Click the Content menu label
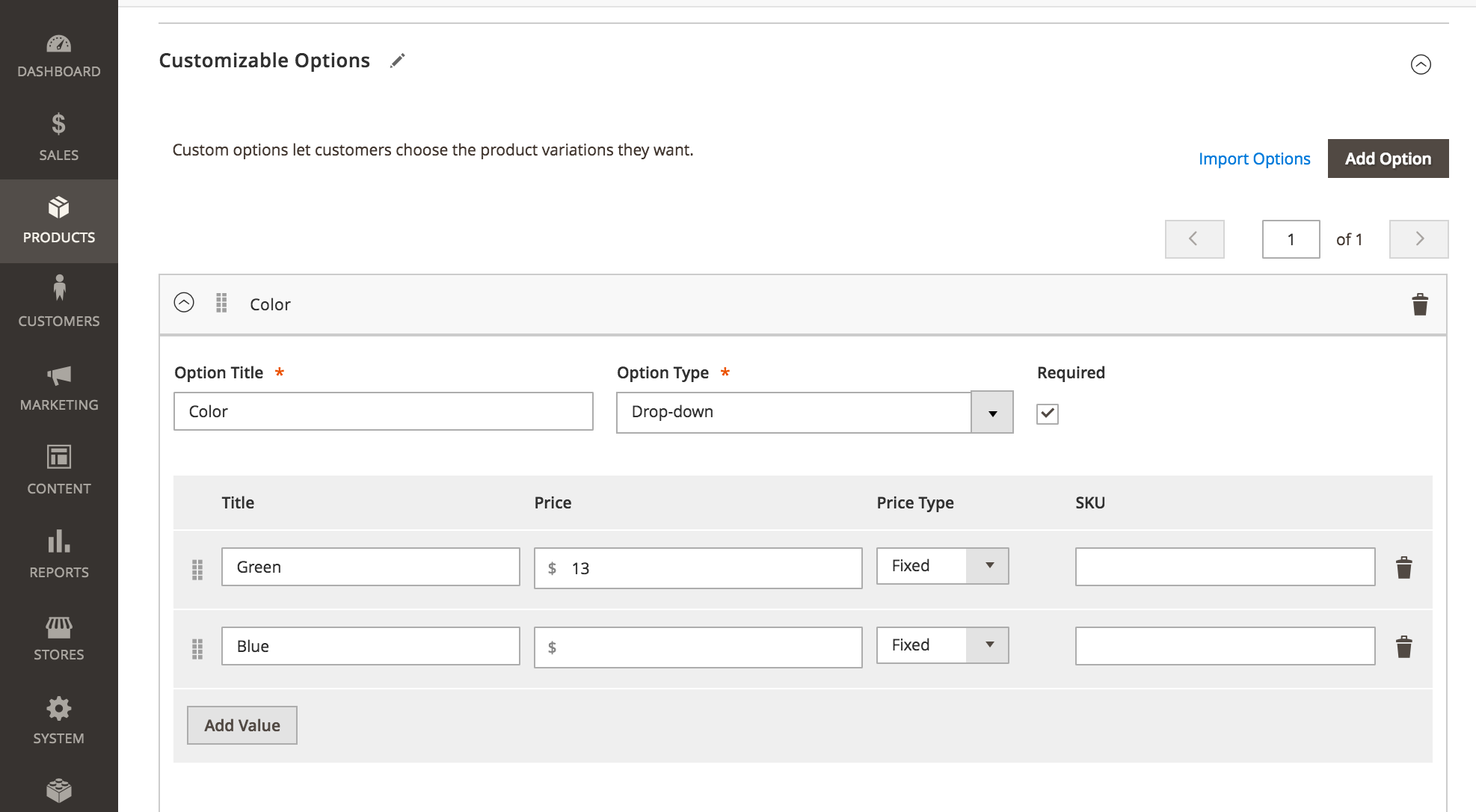The height and width of the screenshot is (812, 1476). [59, 489]
